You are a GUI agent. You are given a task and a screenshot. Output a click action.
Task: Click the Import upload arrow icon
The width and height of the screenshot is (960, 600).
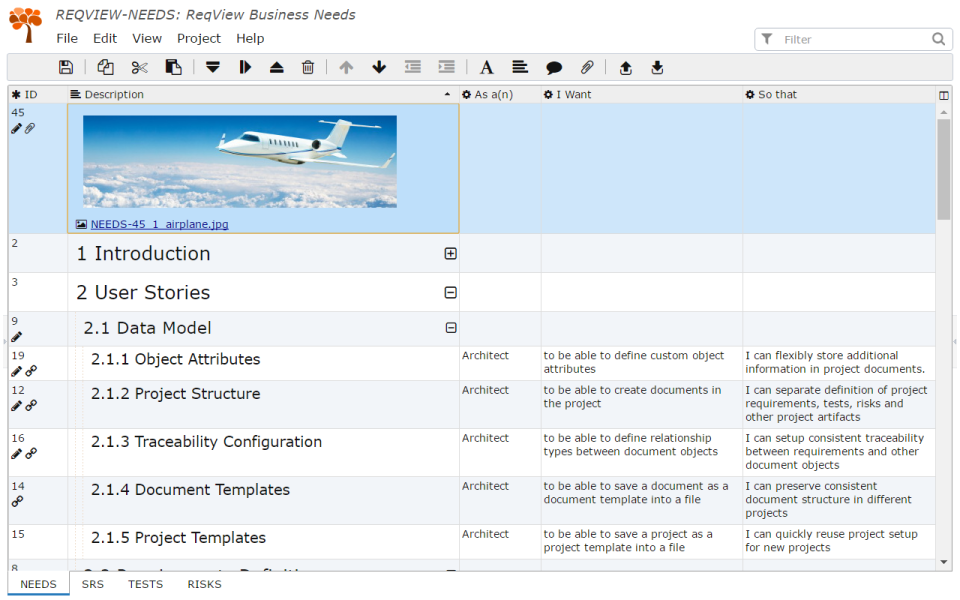pos(626,67)
